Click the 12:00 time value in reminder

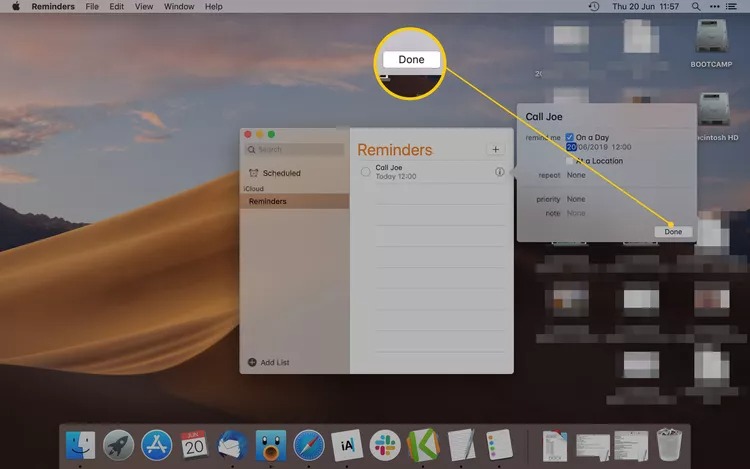click(x=621, y=147)
